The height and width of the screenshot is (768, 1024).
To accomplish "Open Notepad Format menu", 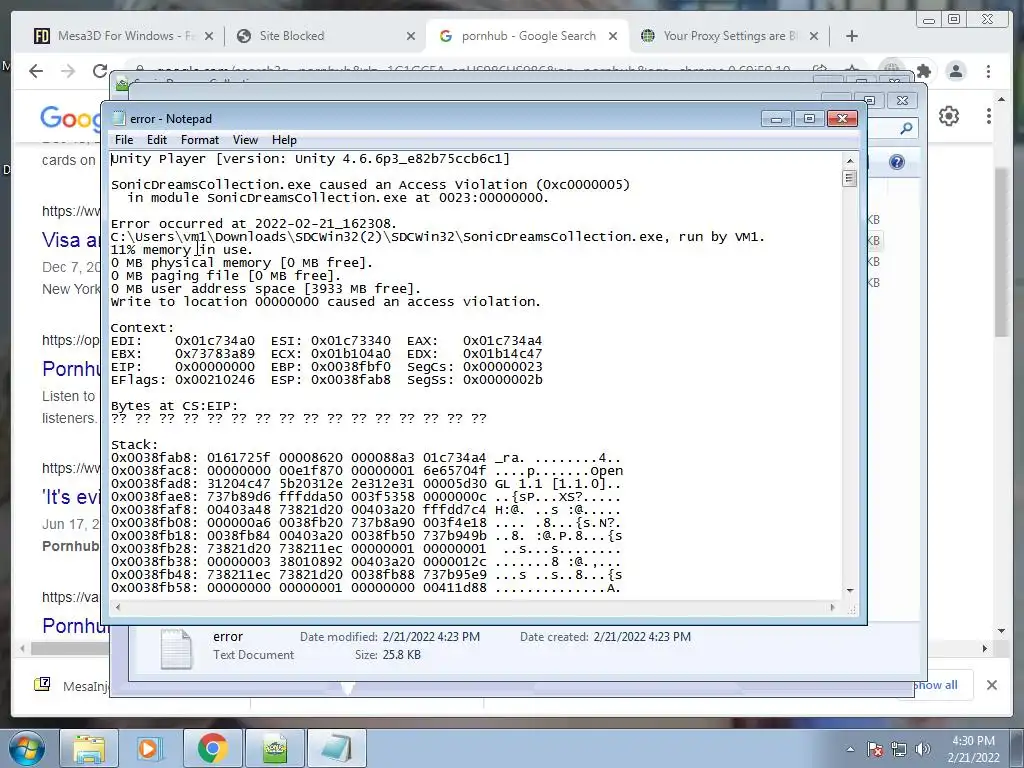I will [x=200, y=140].
